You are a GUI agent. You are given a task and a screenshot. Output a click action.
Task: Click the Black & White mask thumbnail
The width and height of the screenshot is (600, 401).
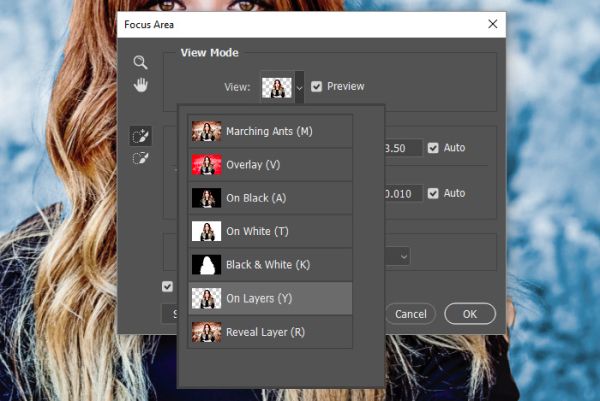tap(206, 265)
